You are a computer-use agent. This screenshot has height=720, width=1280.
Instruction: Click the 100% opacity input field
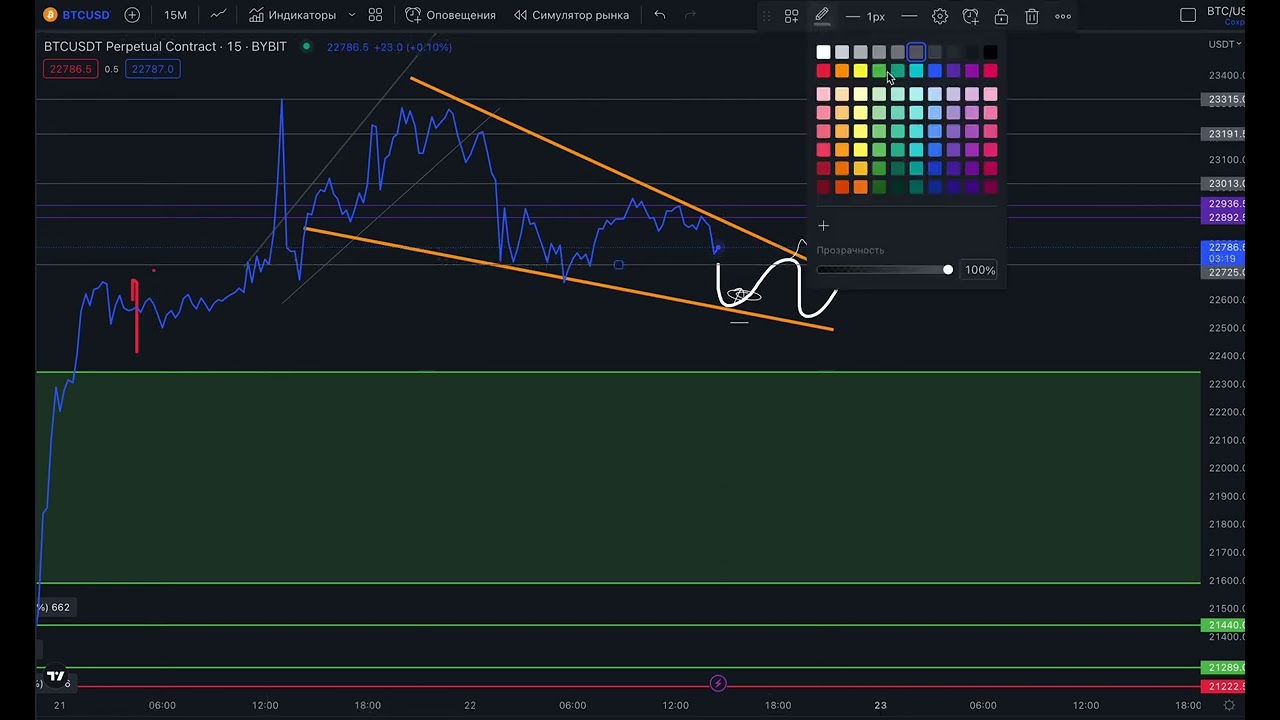click(x=980, y=270)
